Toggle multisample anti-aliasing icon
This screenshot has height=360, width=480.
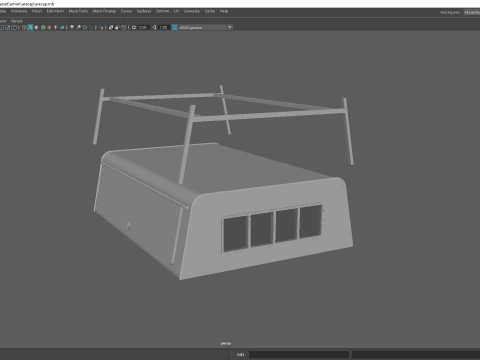(85, 27)
